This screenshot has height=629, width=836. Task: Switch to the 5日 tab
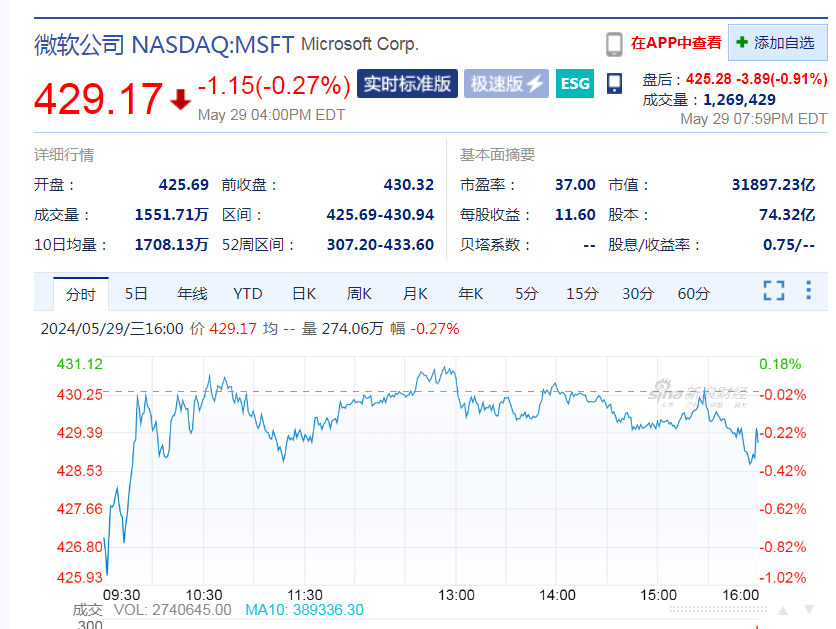(x=136, y=294)
